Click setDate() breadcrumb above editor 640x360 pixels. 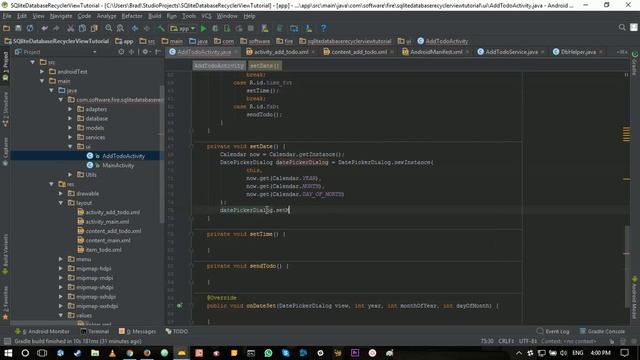(x=264, y=66)
